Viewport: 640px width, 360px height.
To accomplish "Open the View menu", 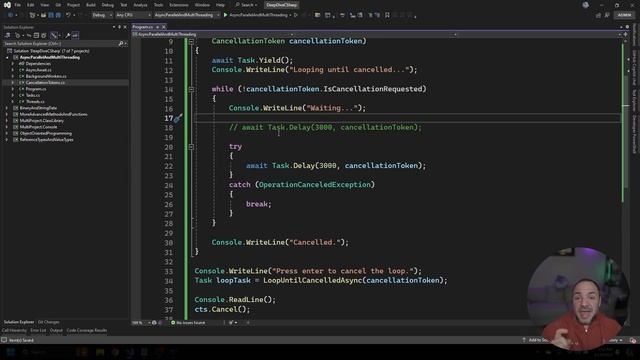I will point(44,5).
